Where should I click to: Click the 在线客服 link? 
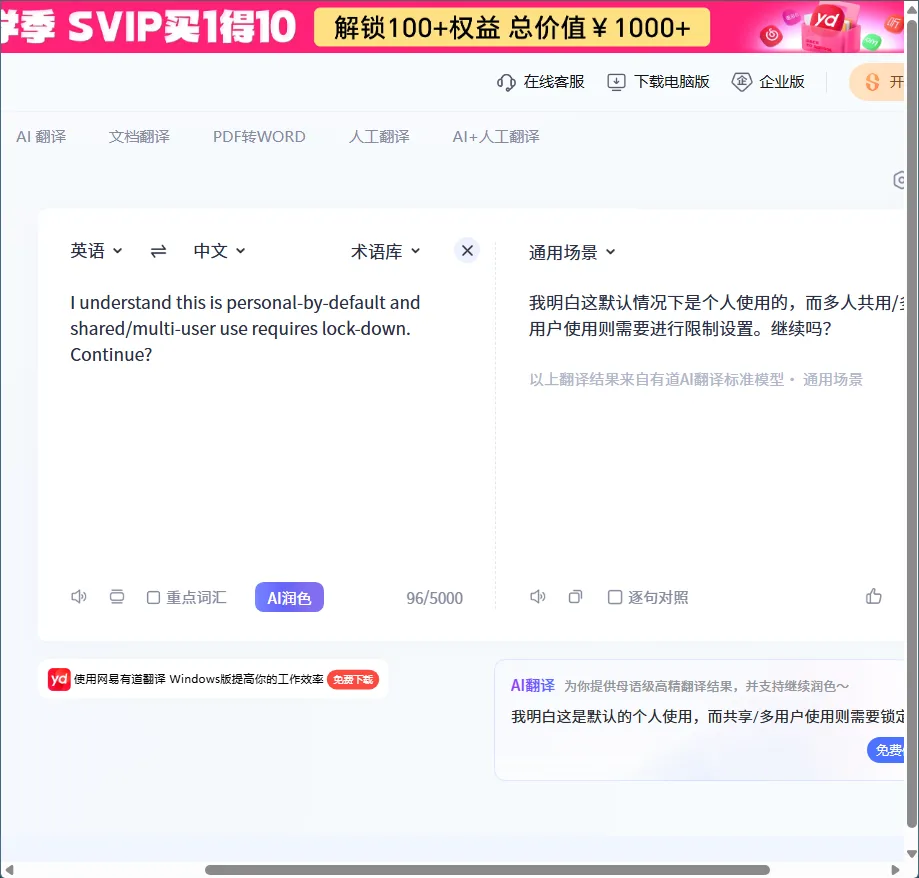pyautogui.click(x=554, y=82)
